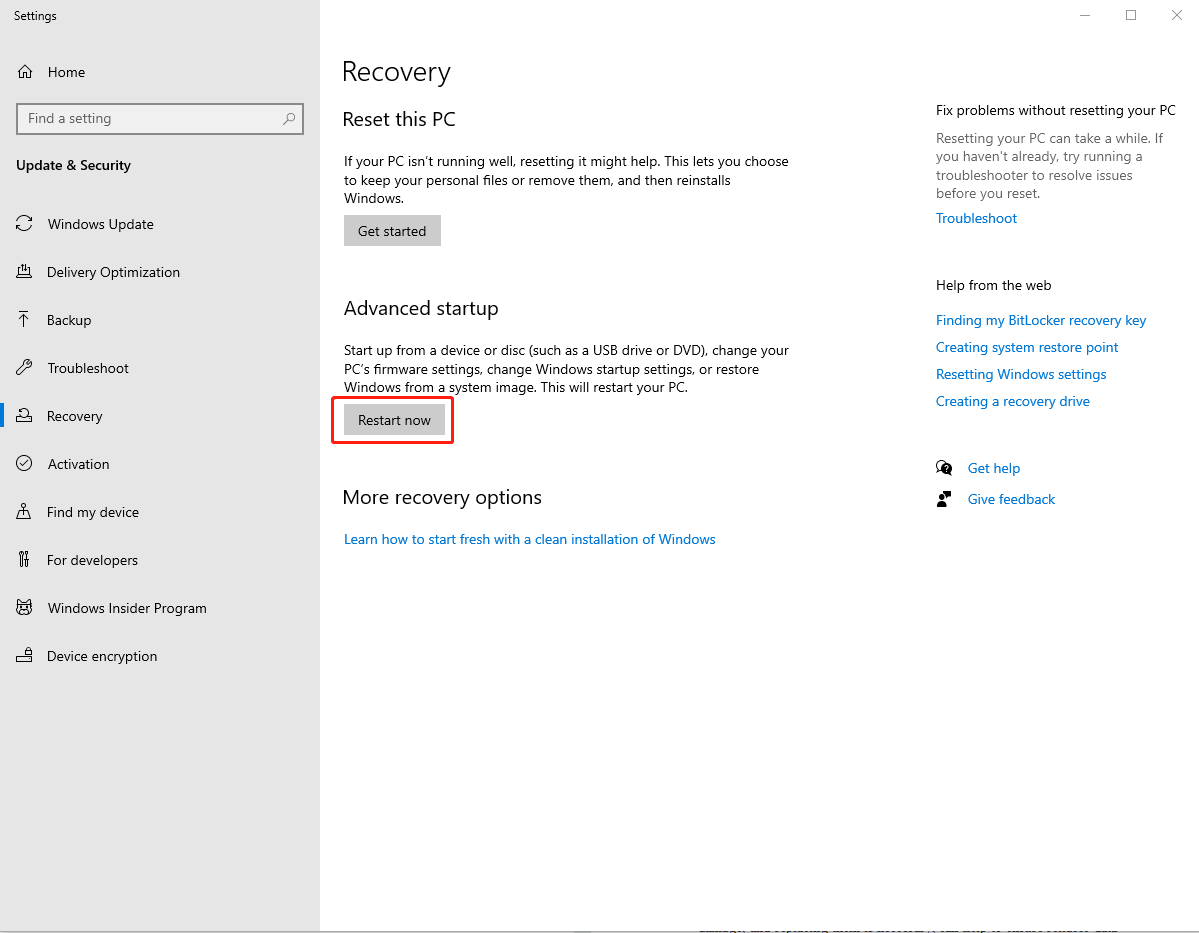Screen dimensions: 1199x933
Task: Click the Windows Insider Program icon
Action: (25, 608)
